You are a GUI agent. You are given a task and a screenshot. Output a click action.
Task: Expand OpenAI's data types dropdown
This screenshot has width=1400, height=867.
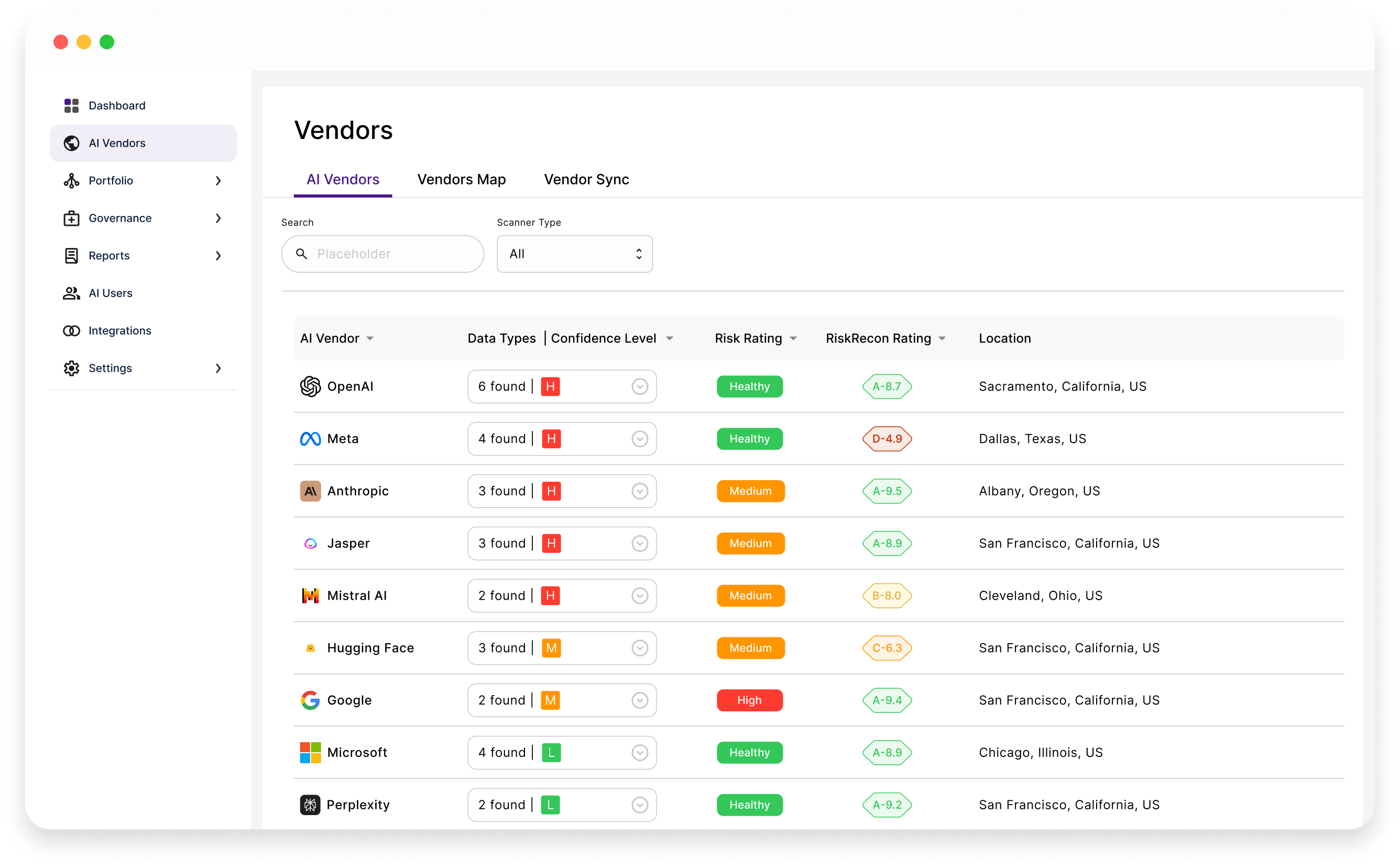pyautogui.click(x=640, y=386)
